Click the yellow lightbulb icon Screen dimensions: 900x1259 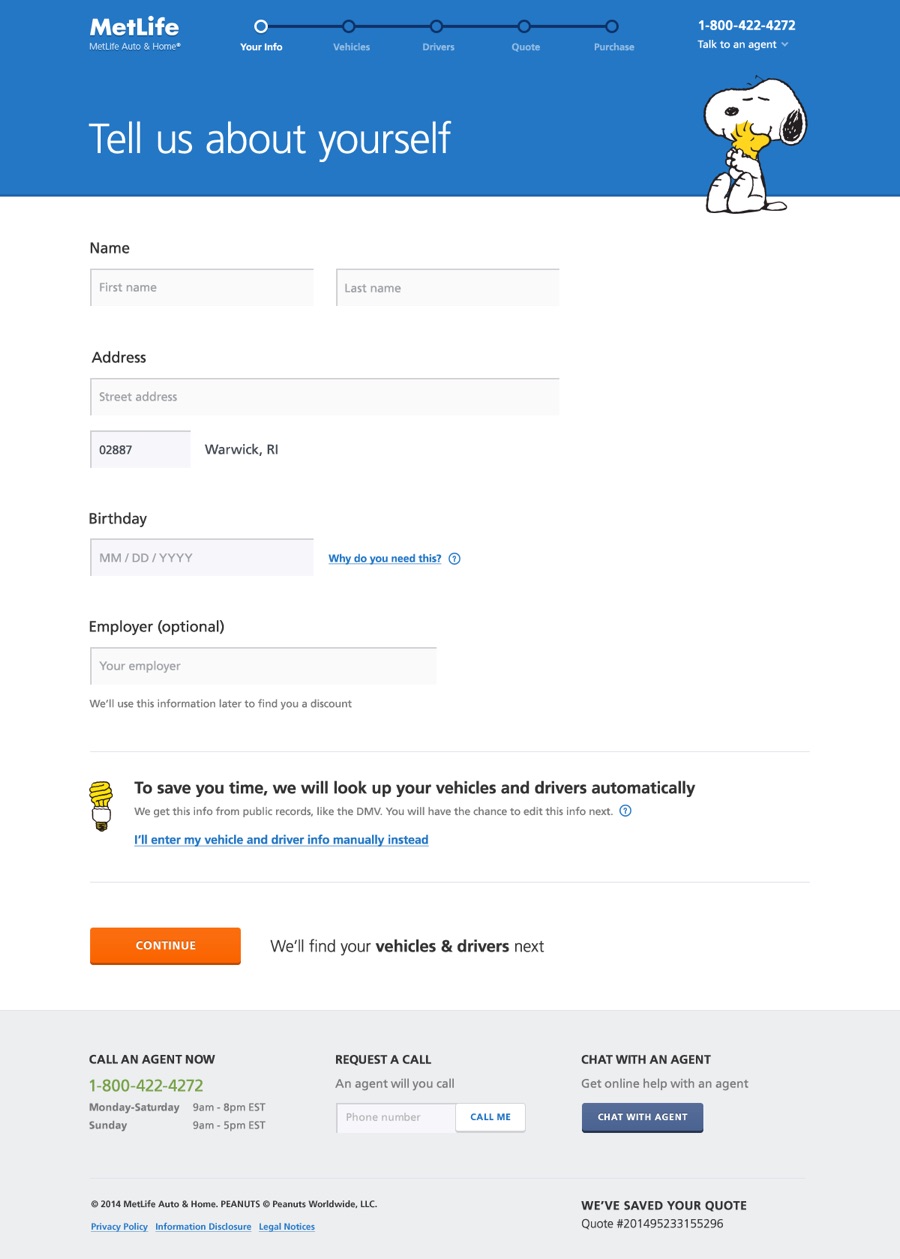coord(101,805)
